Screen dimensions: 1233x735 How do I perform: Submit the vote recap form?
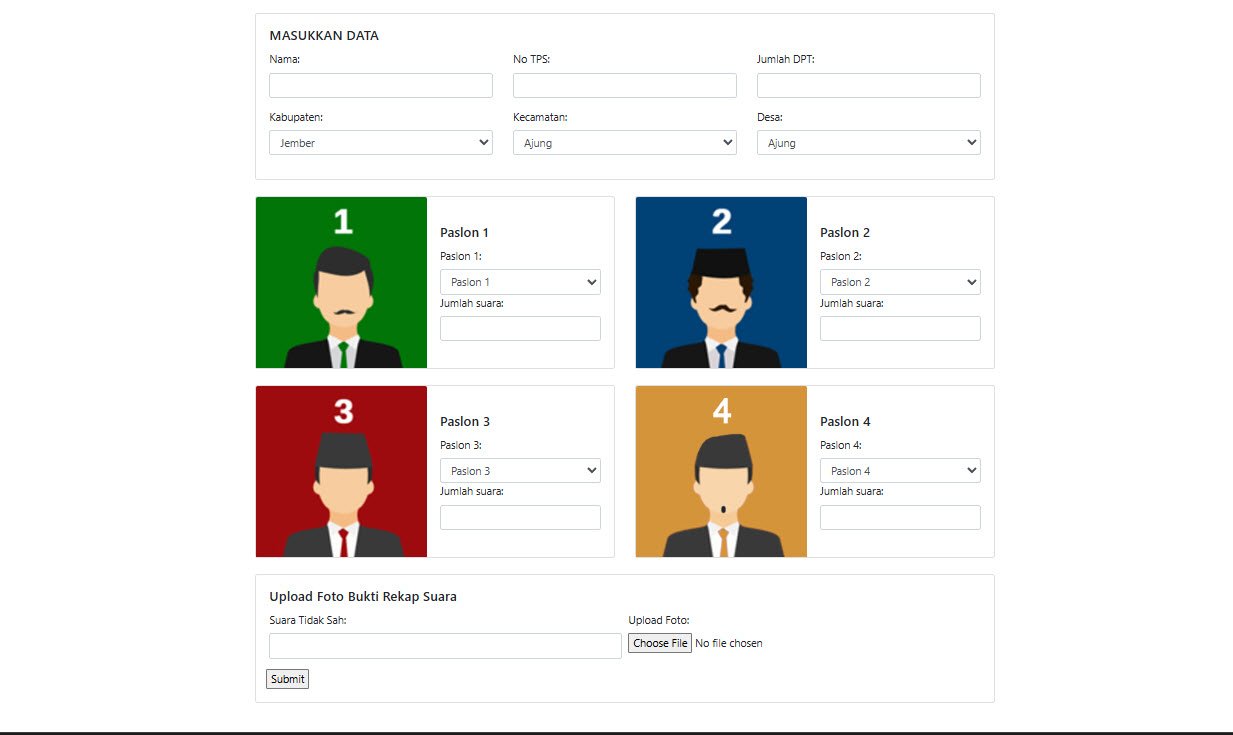pyautogui.click(x=287, y=679)
